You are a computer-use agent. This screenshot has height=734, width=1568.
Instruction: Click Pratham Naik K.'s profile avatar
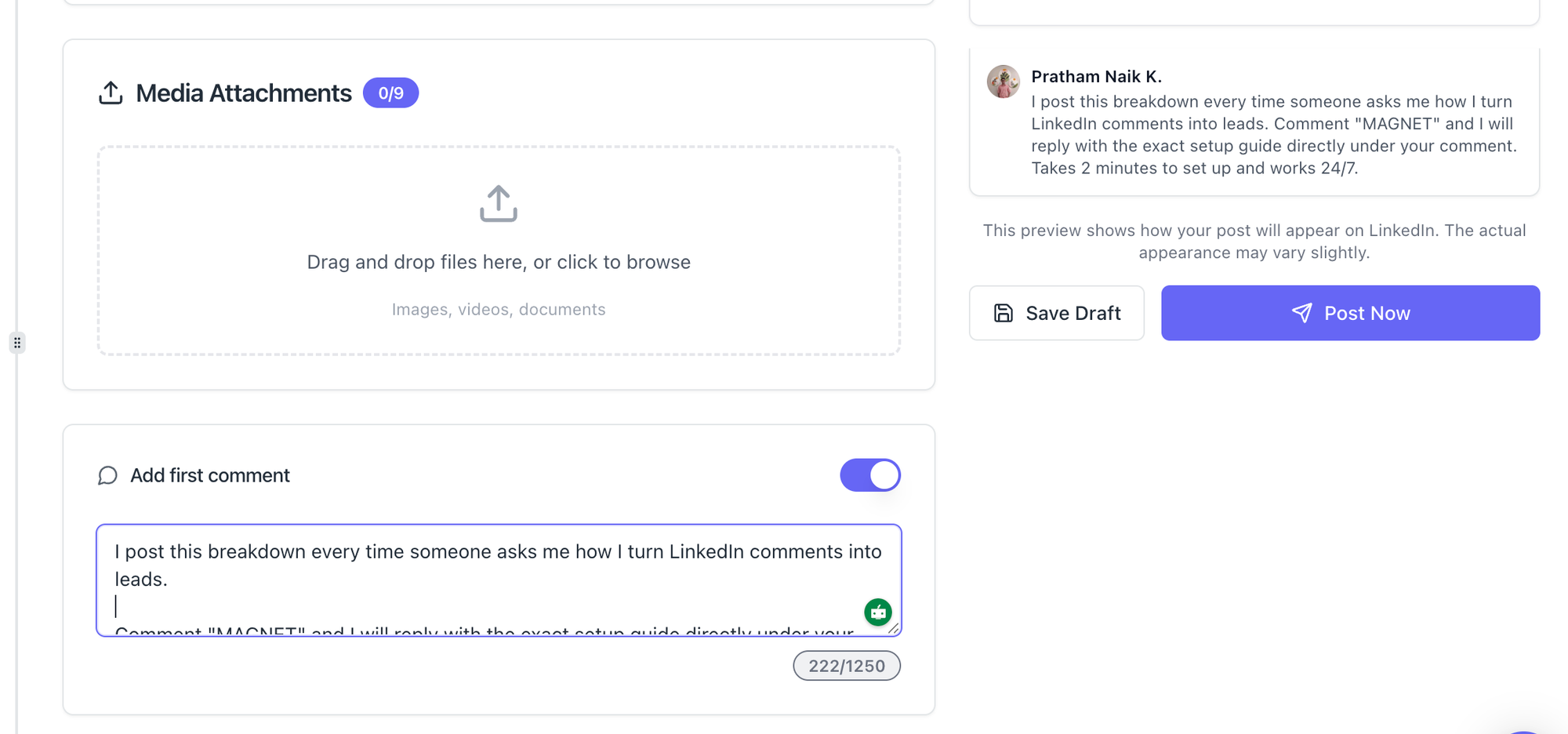tap(1003, 82)
